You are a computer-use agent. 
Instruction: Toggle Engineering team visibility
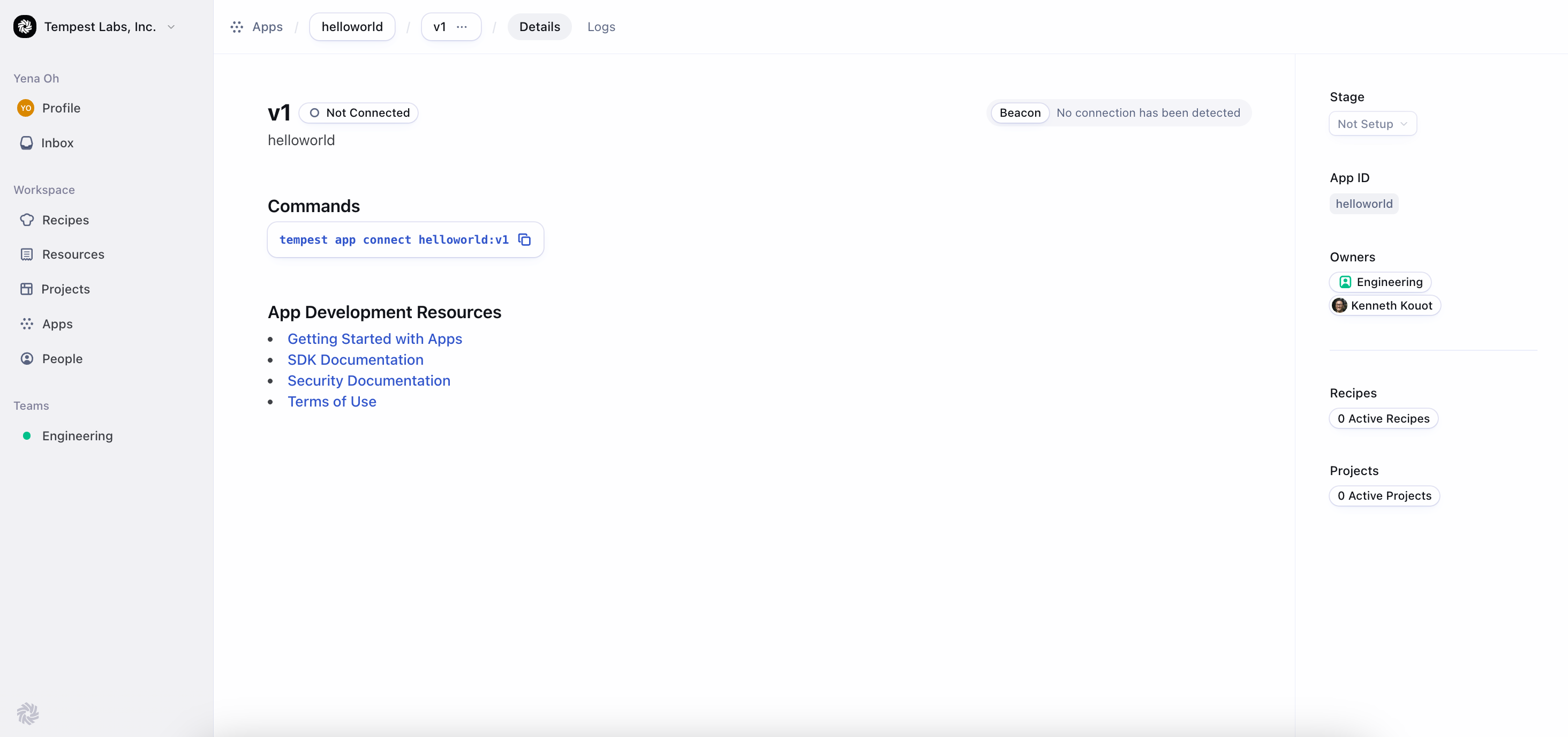[27, 435]
